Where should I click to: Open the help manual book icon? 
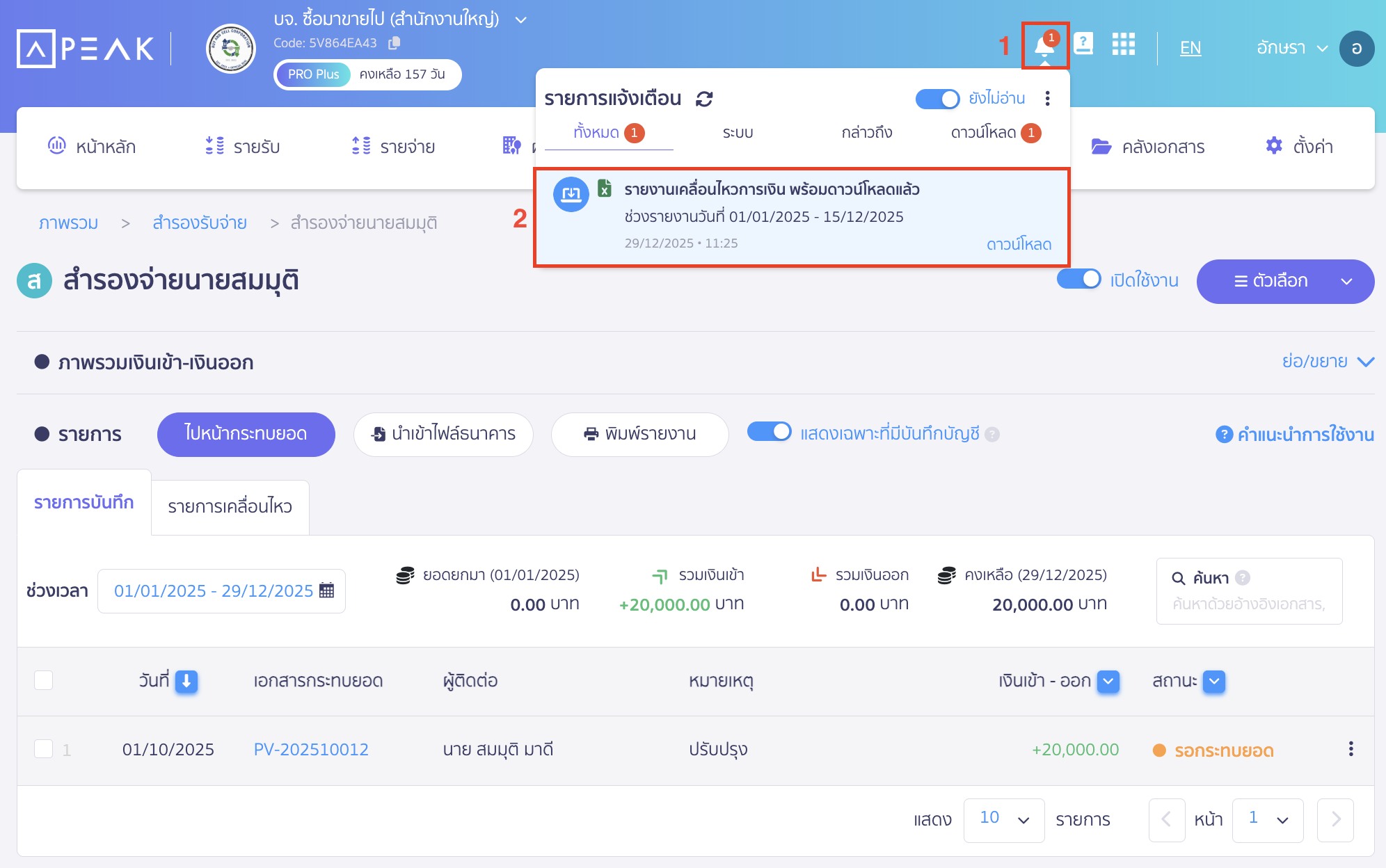pos(1083,45)
